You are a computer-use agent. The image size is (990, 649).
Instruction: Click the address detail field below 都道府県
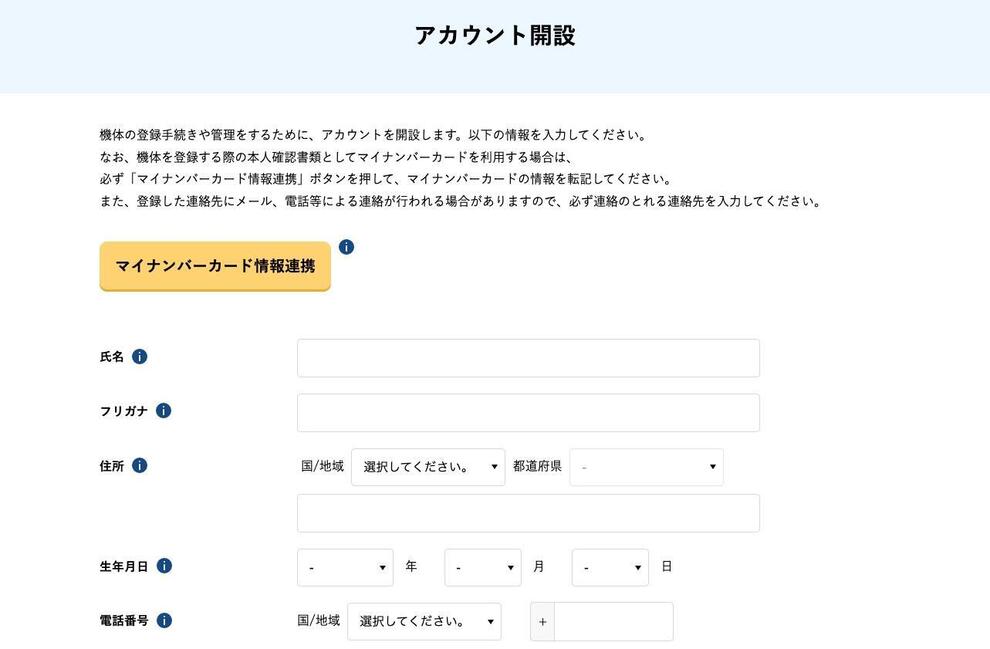[528, 513]
